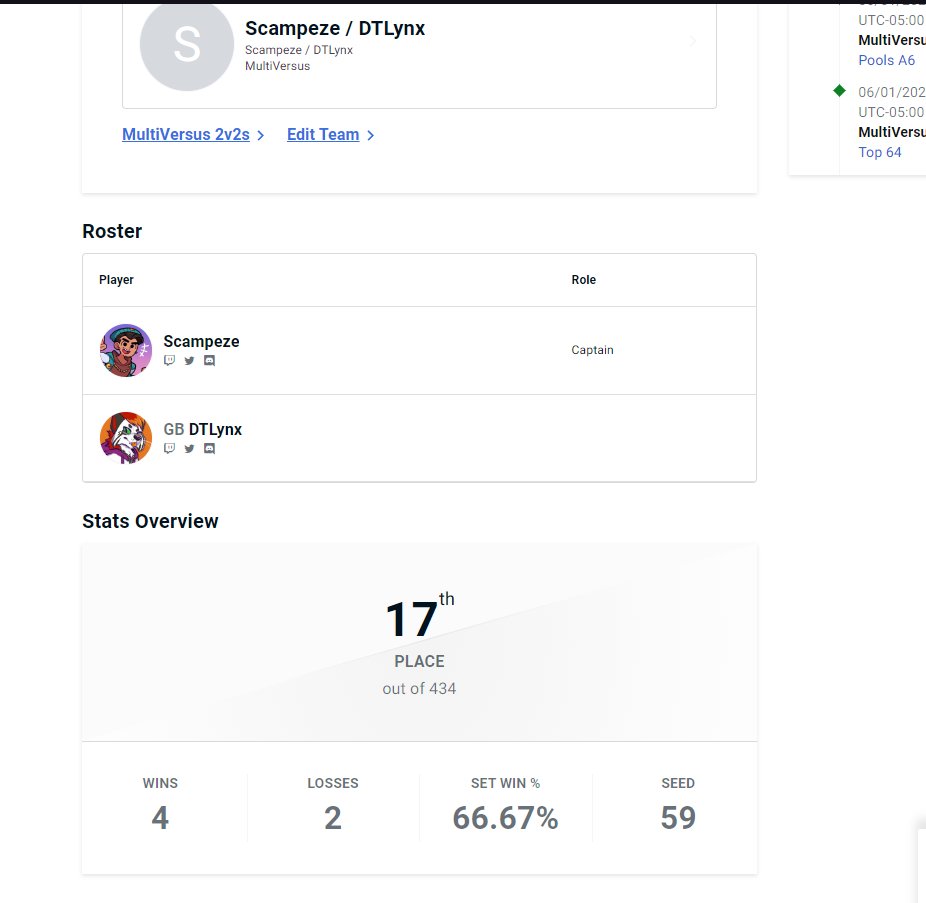Viewport: 926px width, 903px height.
Task: Open Scampeze's Twitter profile
Action: click(189, 361)
